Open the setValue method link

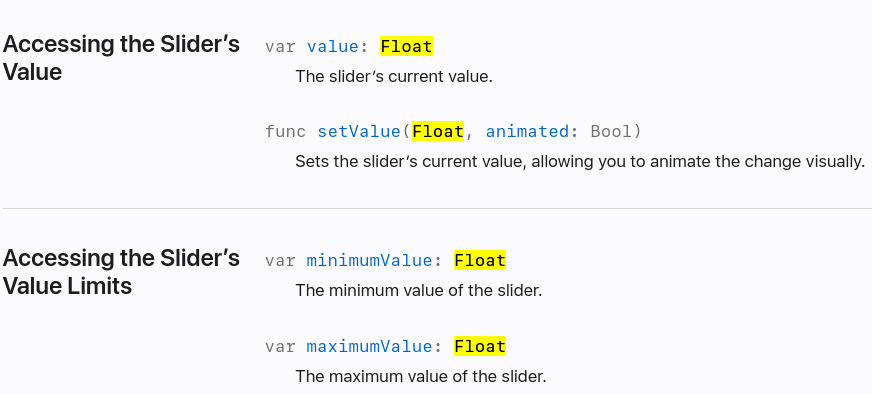click(x=359, y=131)
